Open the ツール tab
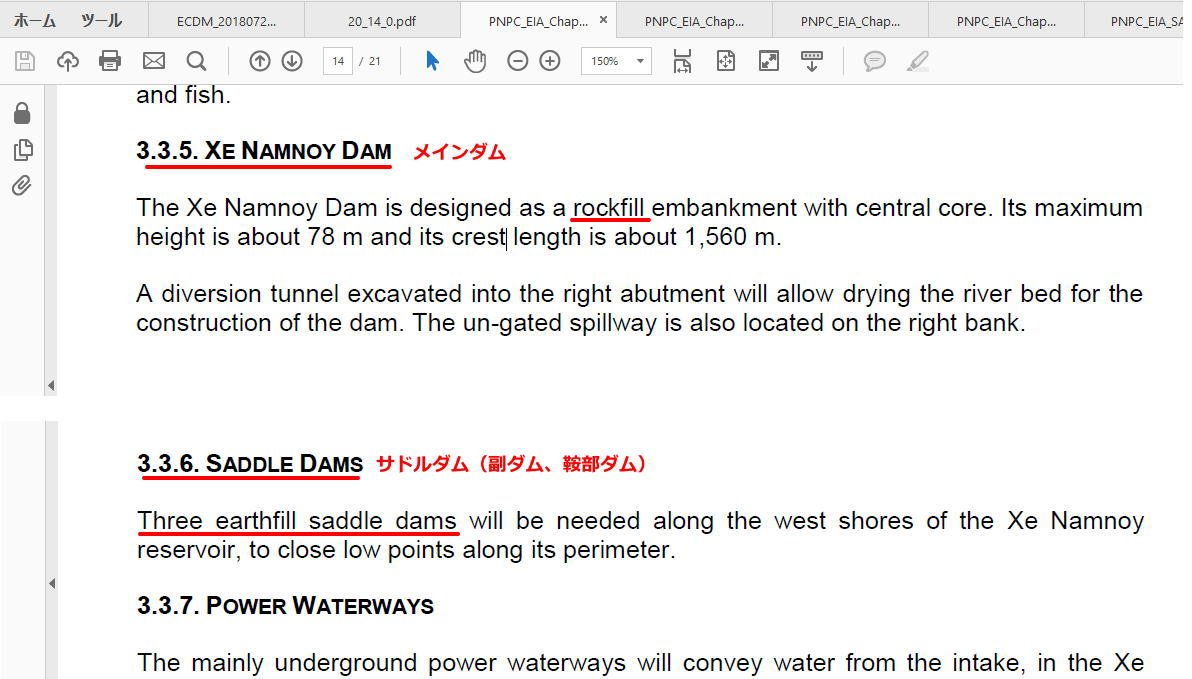The image size is (1192, 679). tap(101, 21)
